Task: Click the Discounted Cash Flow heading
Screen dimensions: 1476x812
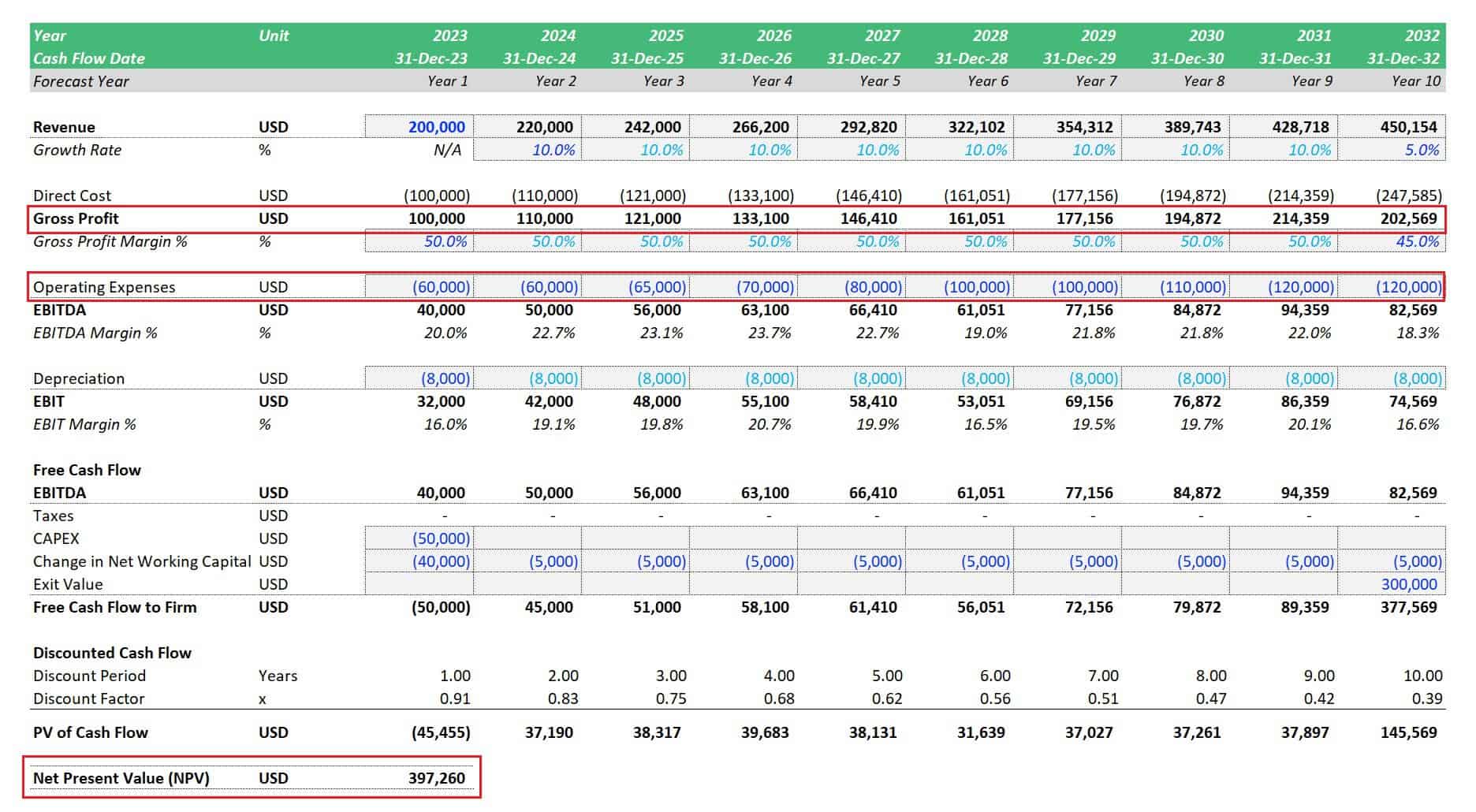Action: (112, 653)
